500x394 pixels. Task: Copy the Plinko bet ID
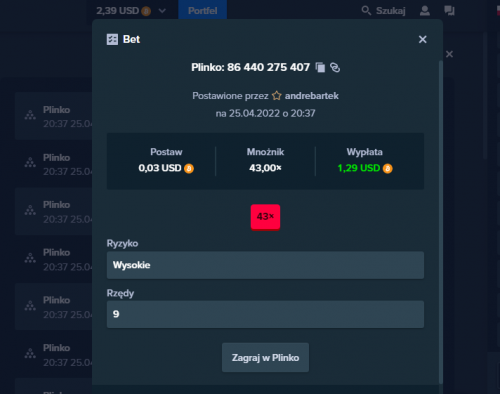tap(320, 67)
